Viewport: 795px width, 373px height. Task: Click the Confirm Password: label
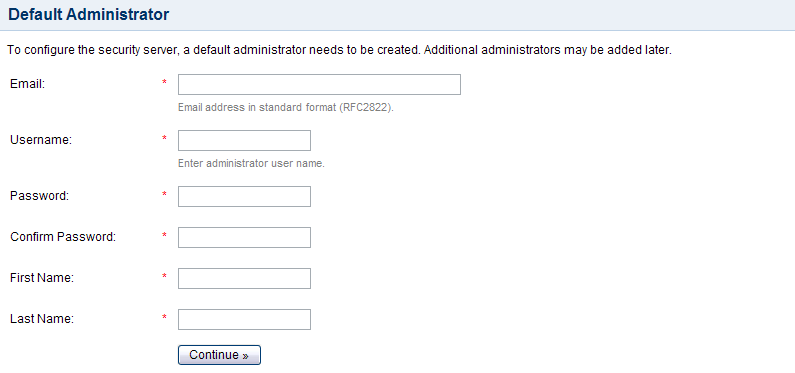63,237
